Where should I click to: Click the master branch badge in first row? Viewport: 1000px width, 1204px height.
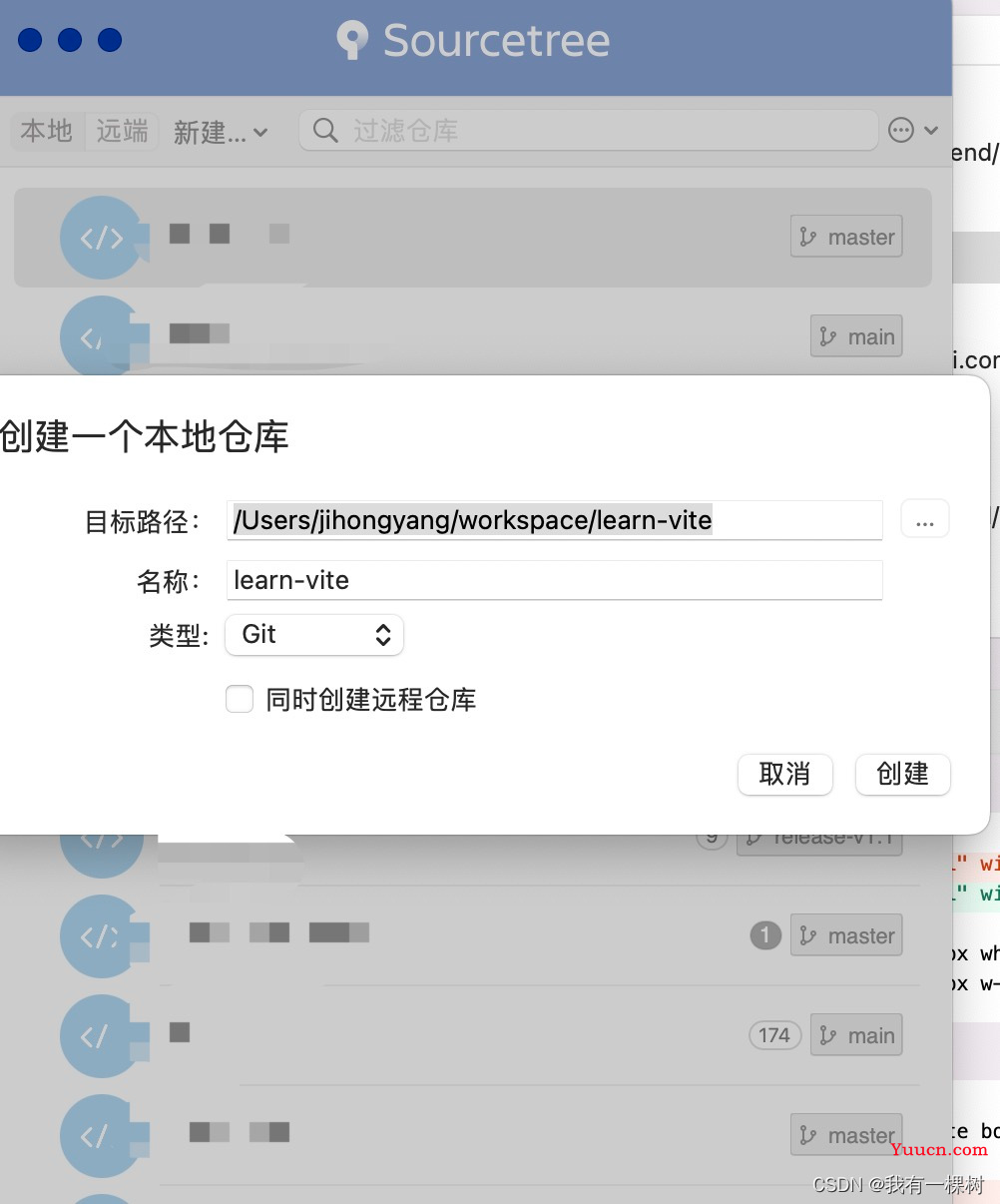click(x=846, y=237)
